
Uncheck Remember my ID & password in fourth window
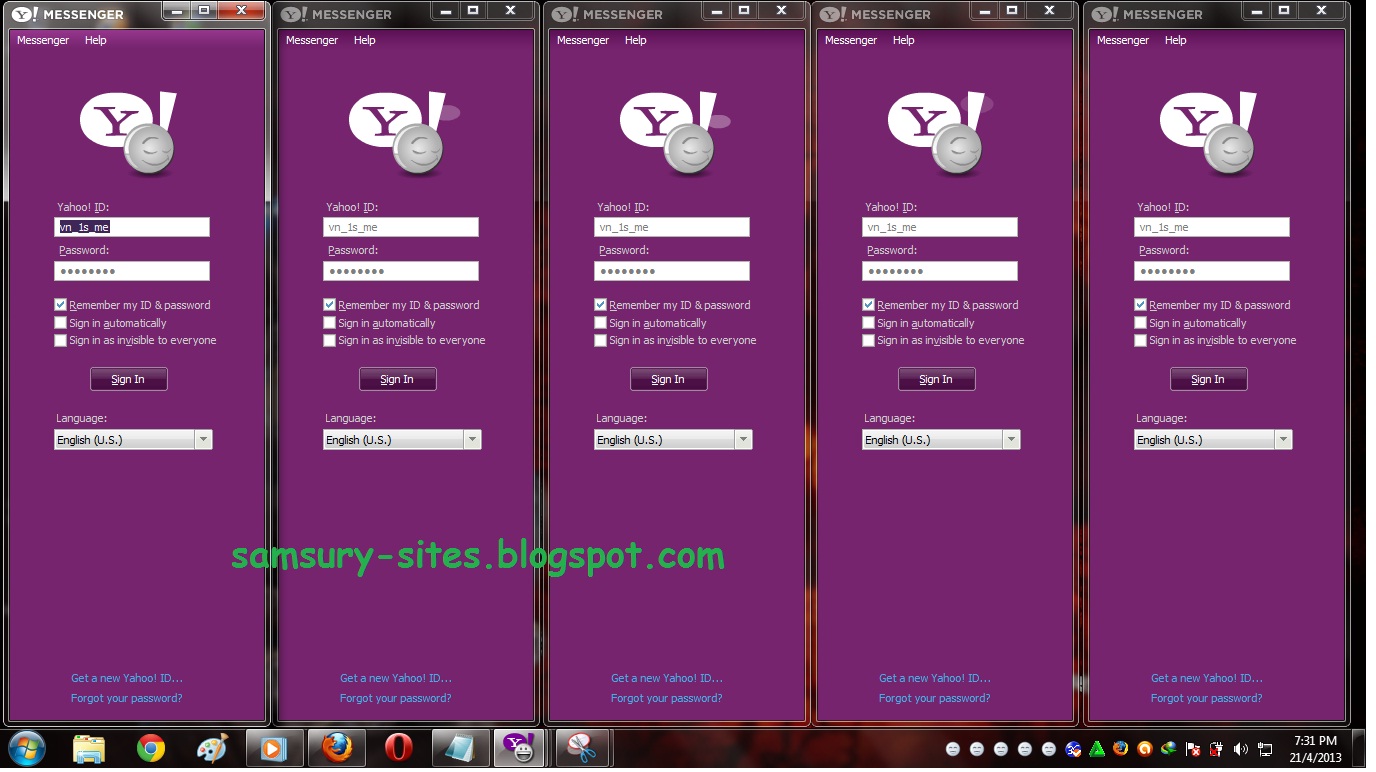coord(869,305)
